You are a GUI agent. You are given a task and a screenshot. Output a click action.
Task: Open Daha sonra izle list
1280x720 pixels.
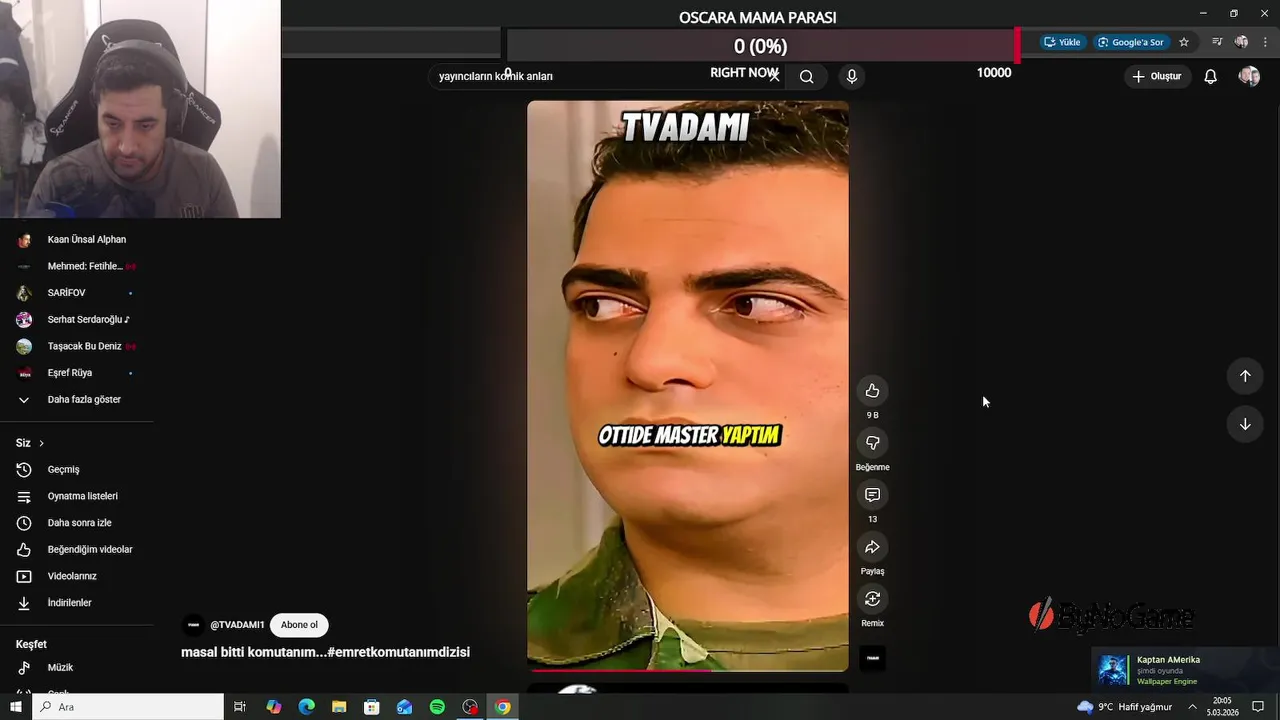[77, 523]
